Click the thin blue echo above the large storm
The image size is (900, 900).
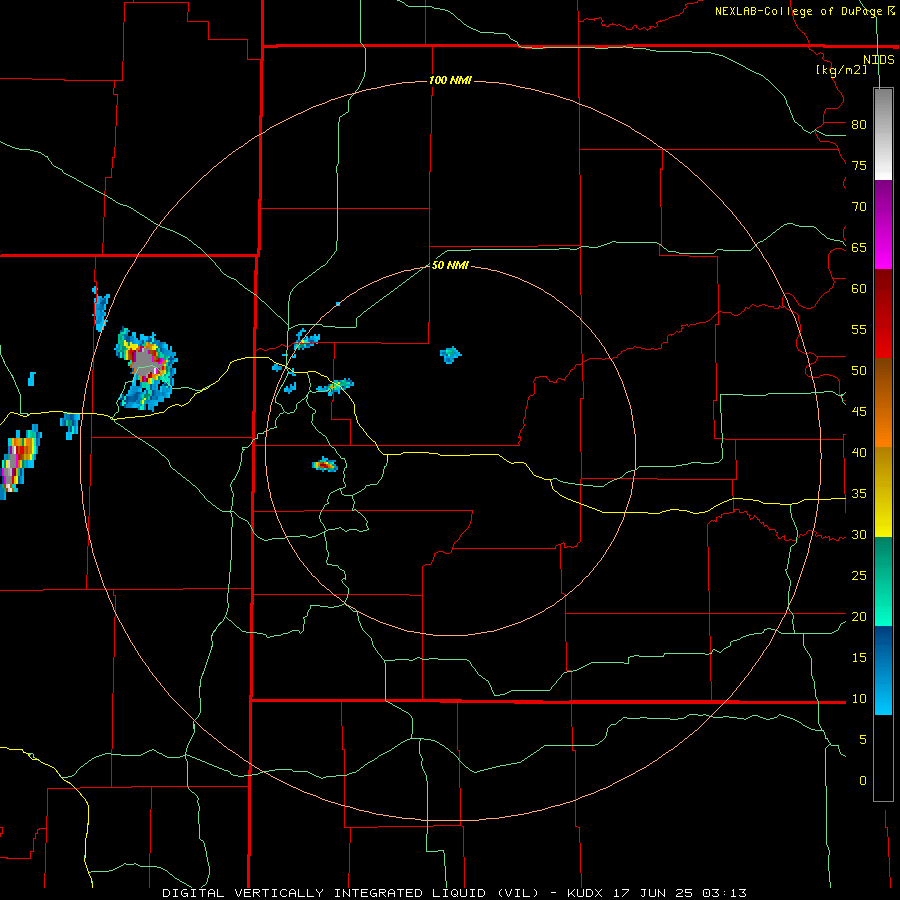pos(101,309)
